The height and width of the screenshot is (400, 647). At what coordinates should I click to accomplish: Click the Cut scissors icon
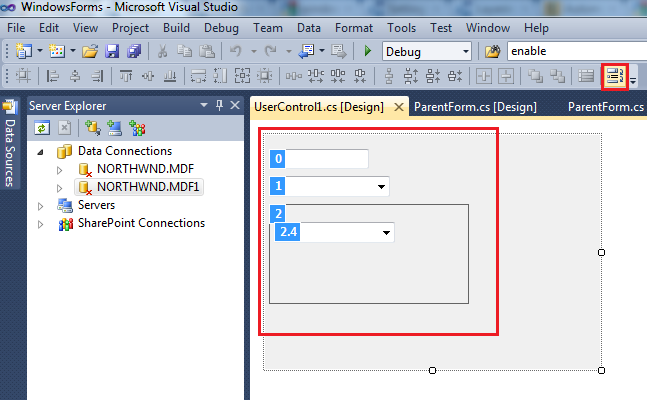click(x=163, y=51)
